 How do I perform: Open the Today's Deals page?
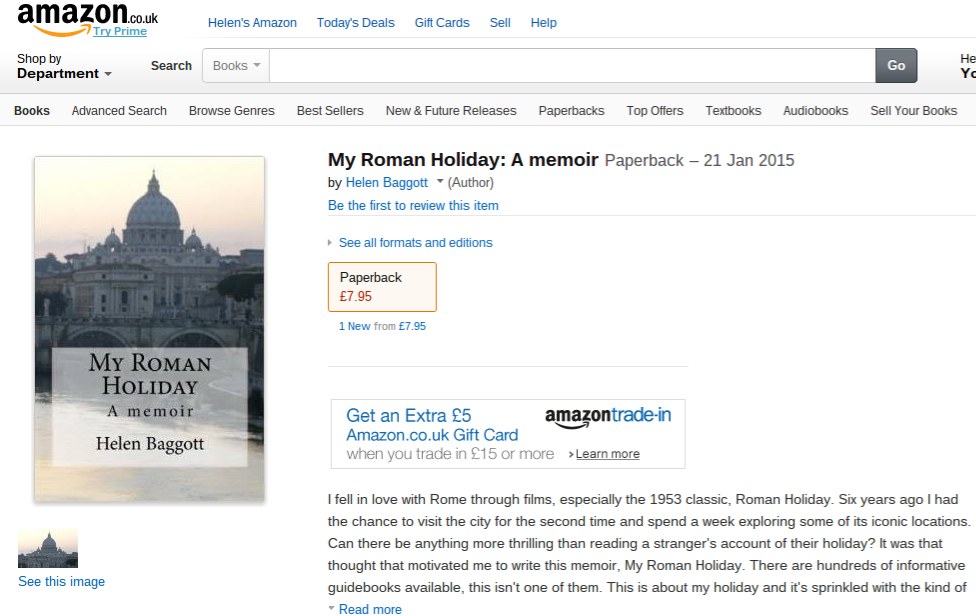click(355, 22)
